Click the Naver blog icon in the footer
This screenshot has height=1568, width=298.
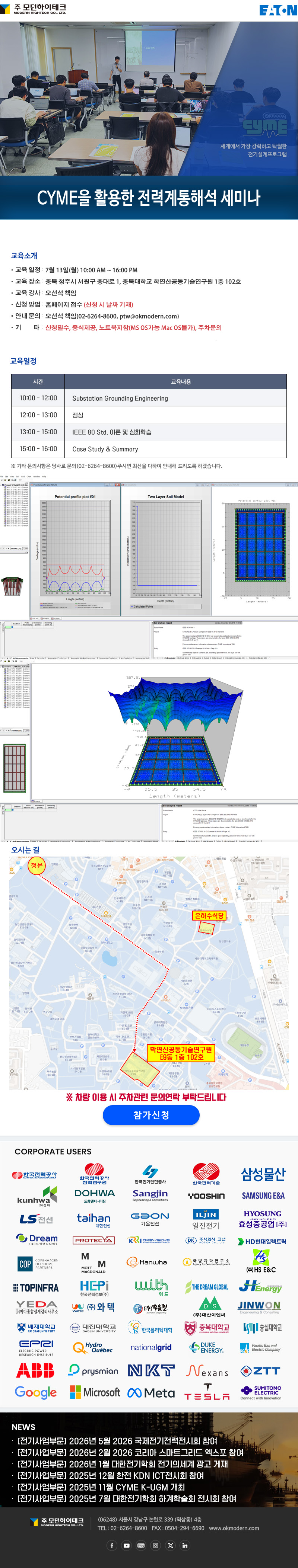141,1545
